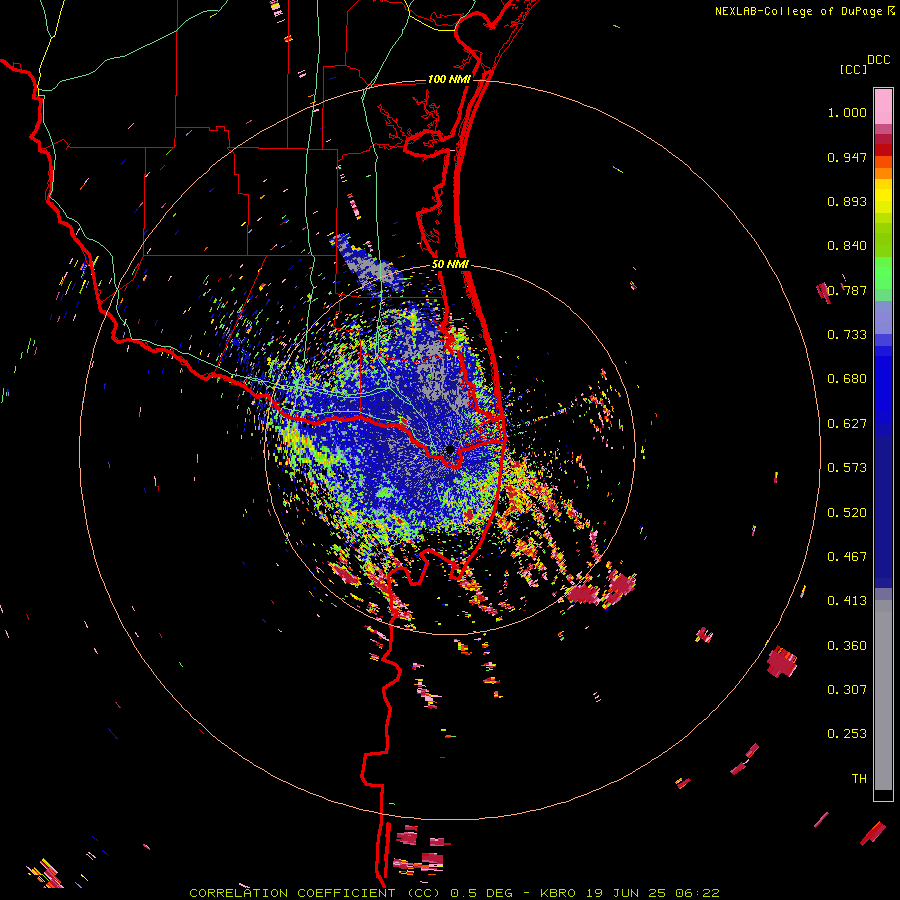
Task: Click the [CC] label above the color scale
Action: click(854, 69)
